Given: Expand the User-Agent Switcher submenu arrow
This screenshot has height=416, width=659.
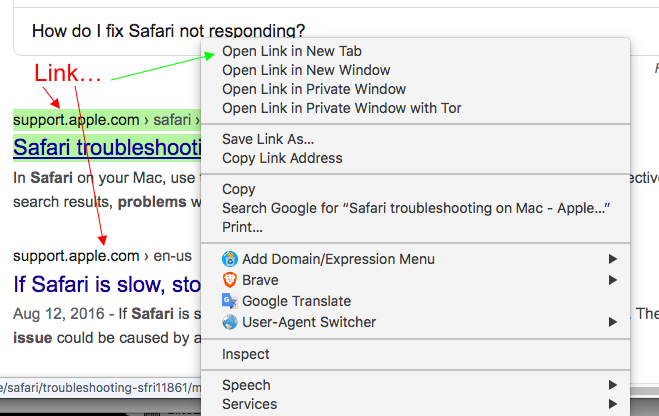Looking at the screenshot, I should [612, 322].
